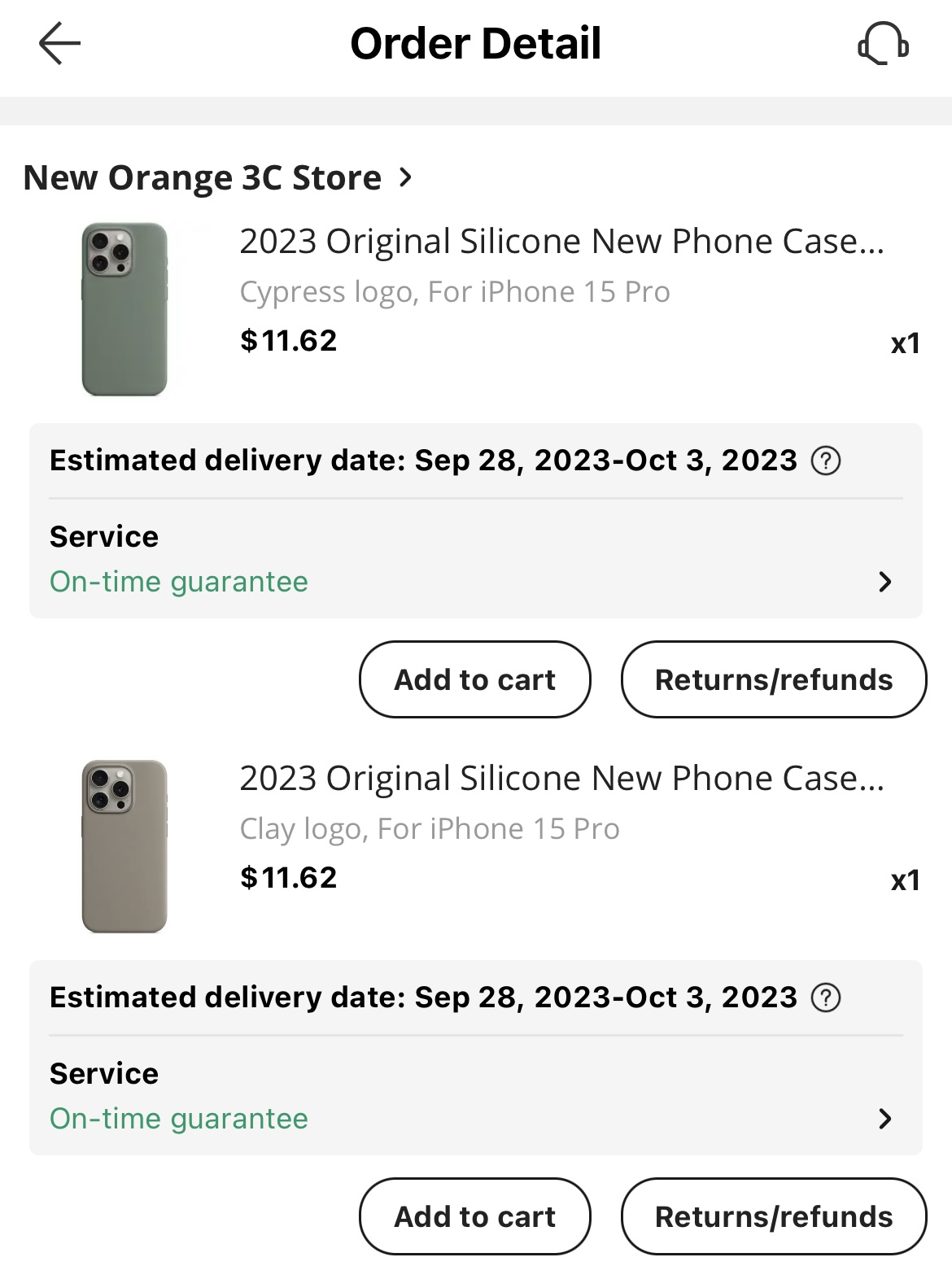
Task: Open New Orange 3C Store page
Action: 202,177
